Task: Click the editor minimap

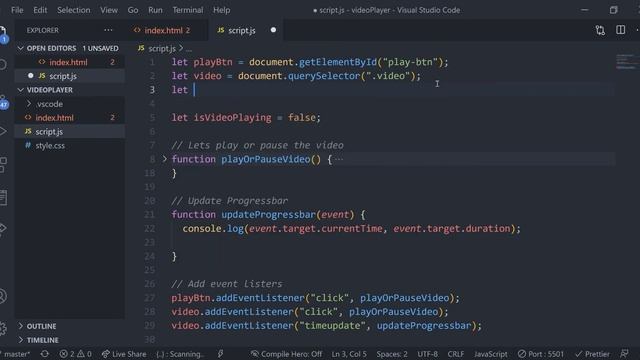Action: (x=627, y=62)
